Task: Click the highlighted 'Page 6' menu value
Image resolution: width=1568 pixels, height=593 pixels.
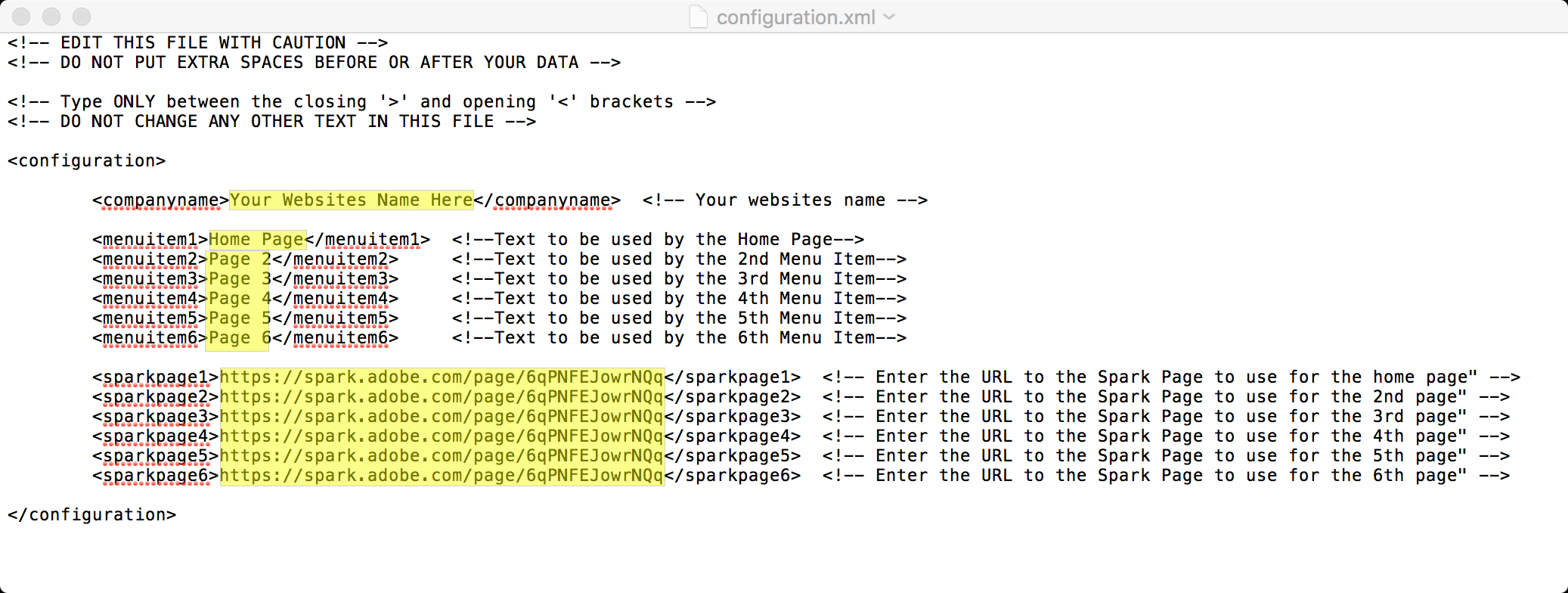Action: tap(239, 338)
